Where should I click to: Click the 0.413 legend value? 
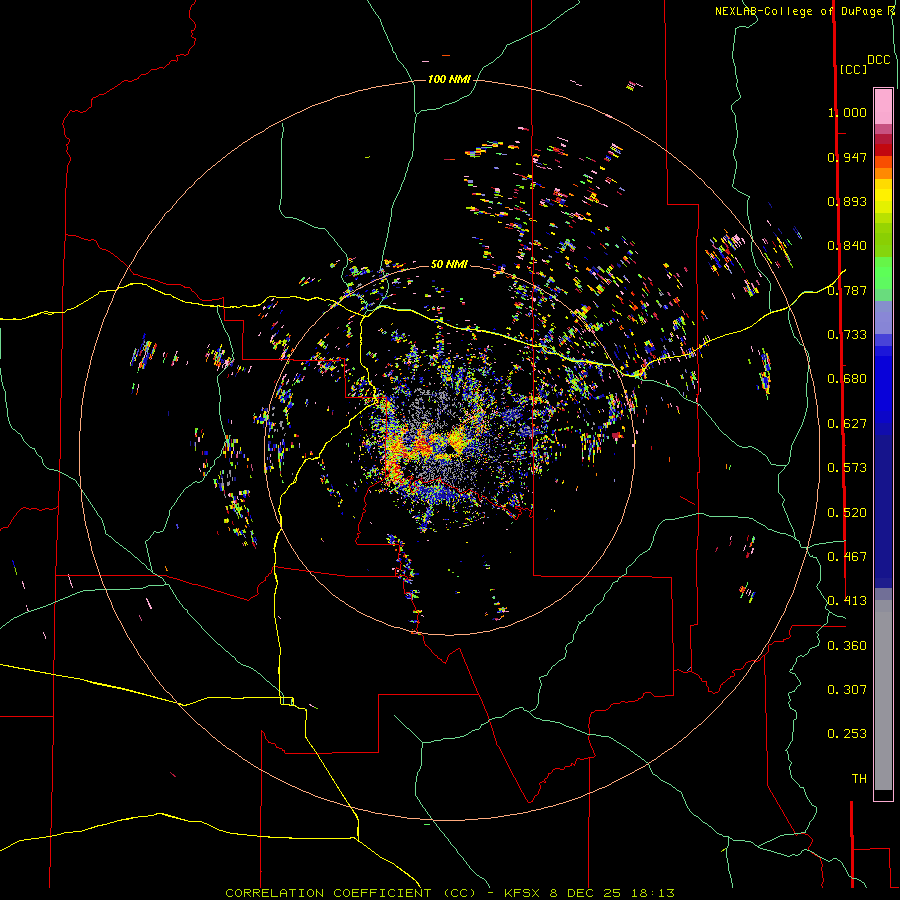(847, 601)
